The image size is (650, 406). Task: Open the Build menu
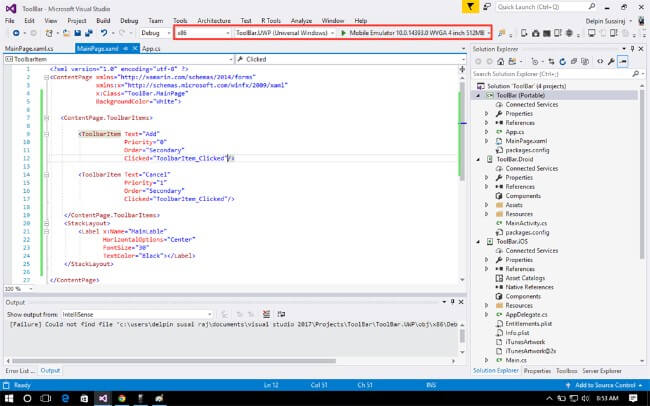click(101, 20)
